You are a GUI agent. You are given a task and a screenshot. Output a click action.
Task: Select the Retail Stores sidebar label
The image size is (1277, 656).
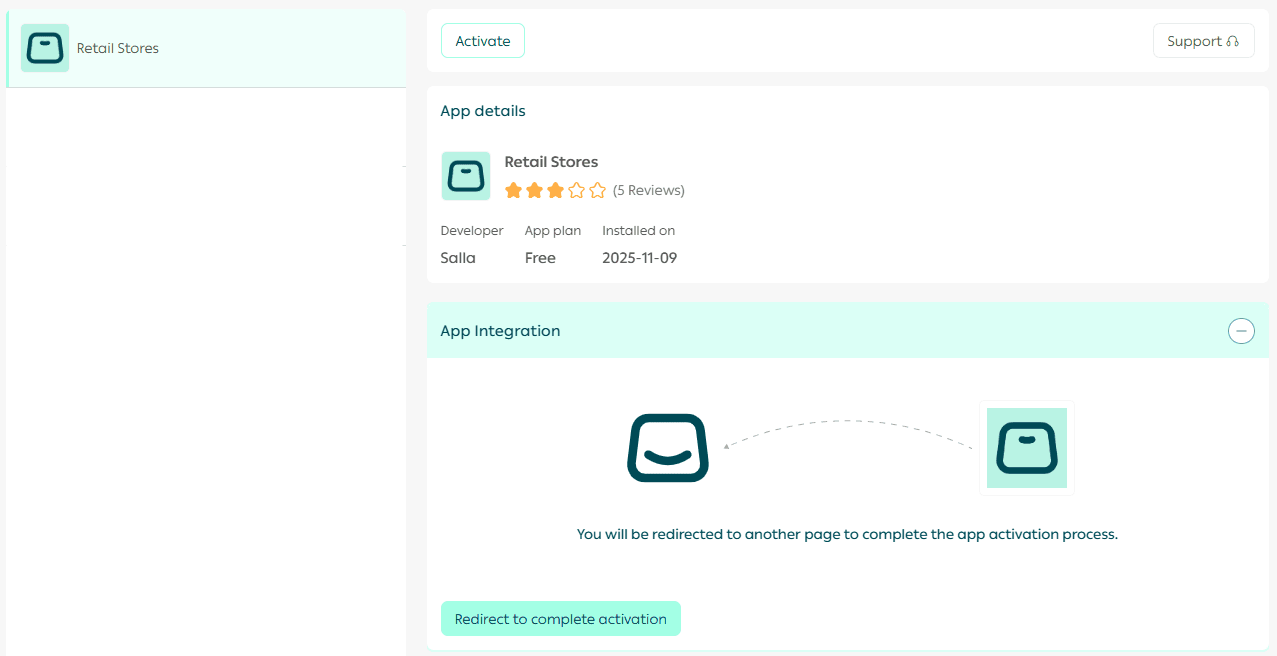118,48
